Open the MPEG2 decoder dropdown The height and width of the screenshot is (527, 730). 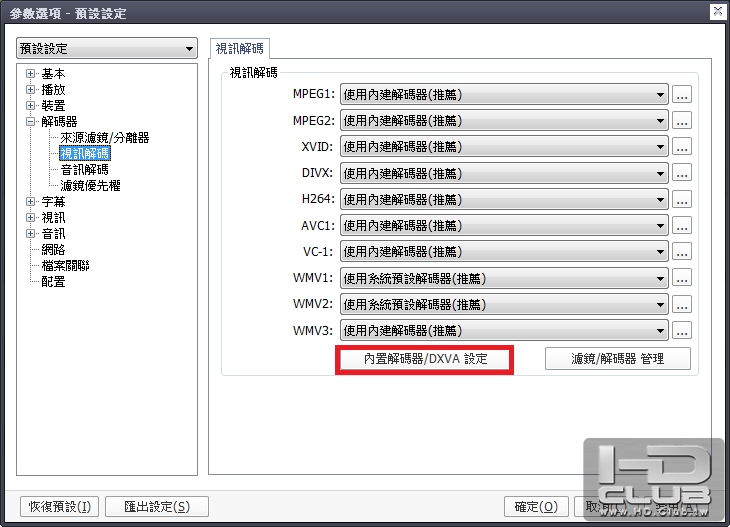click(x=504, y=121)
